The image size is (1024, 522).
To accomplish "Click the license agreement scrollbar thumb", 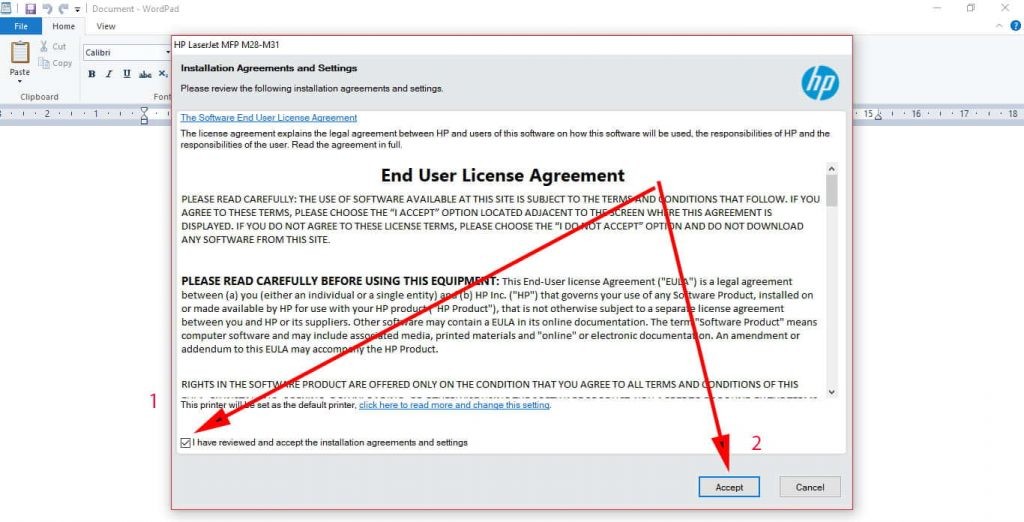I will pos(831,191).
